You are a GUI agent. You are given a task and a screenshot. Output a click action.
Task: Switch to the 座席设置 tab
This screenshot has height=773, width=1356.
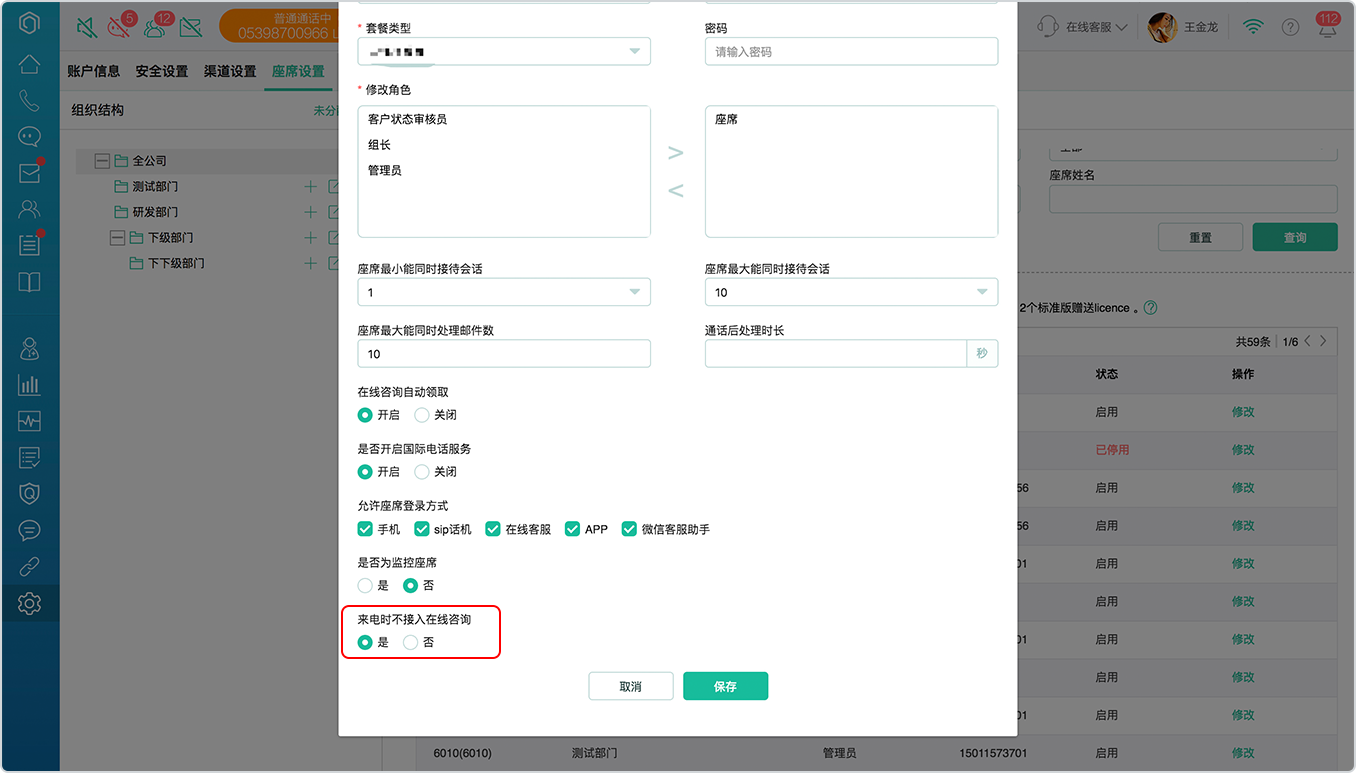click(x=298, y=71)
